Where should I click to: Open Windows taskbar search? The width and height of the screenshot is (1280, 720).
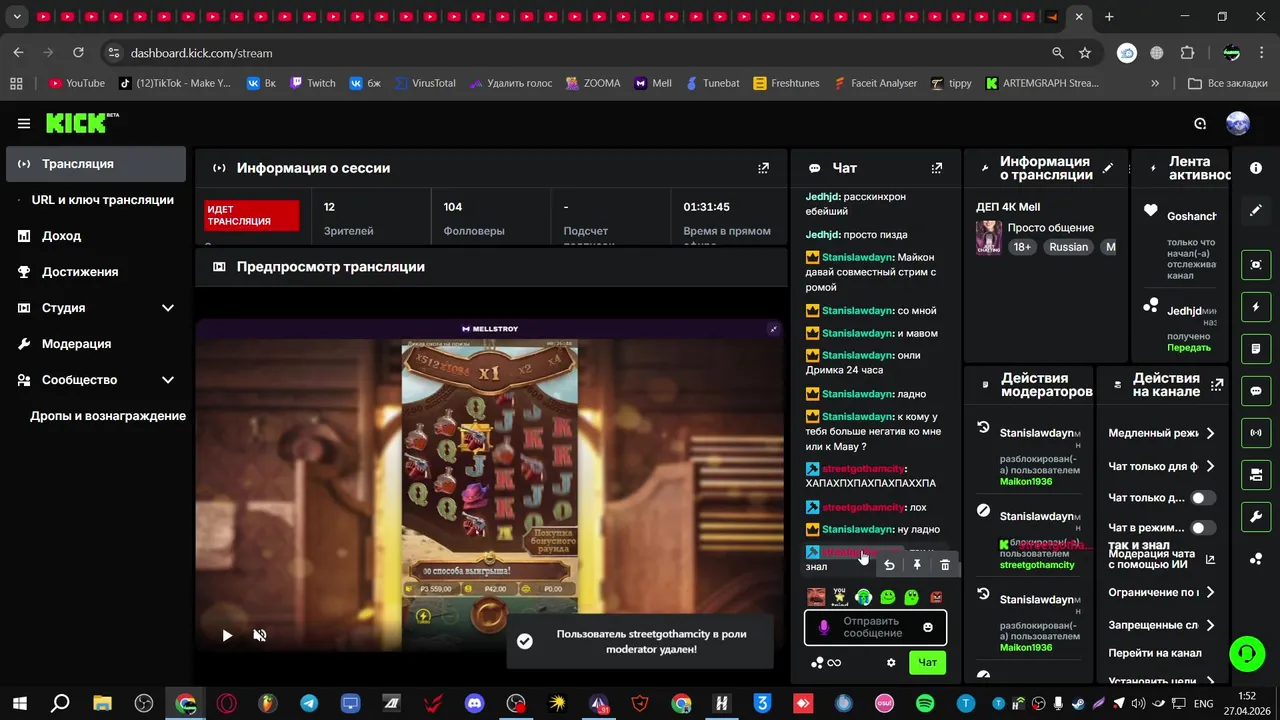(60, 703)
